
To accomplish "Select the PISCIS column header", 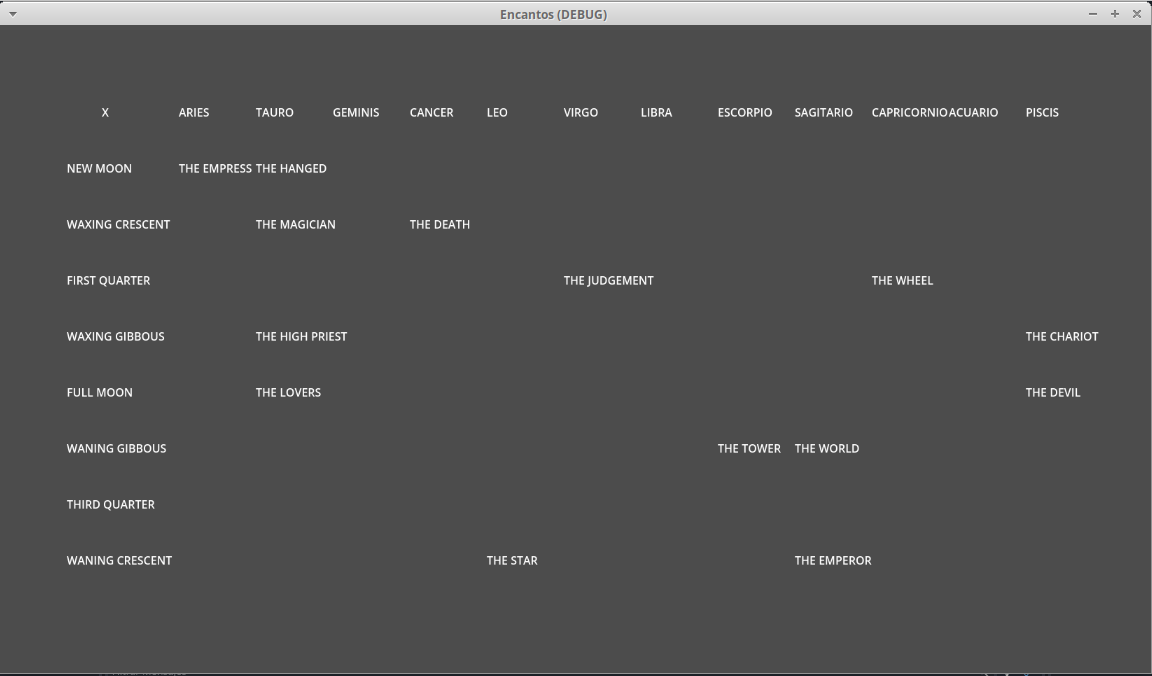I will [x=1042, y=112].
